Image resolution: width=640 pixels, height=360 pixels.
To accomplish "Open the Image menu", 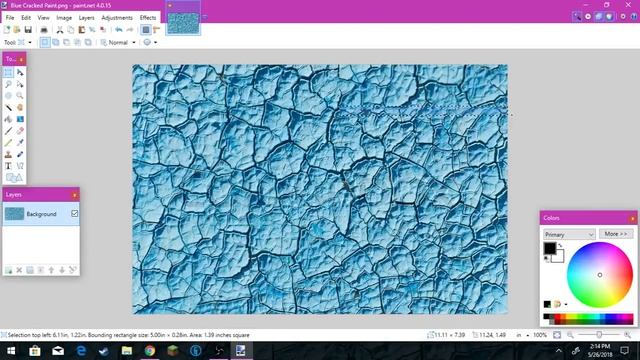I will (64, 18).
